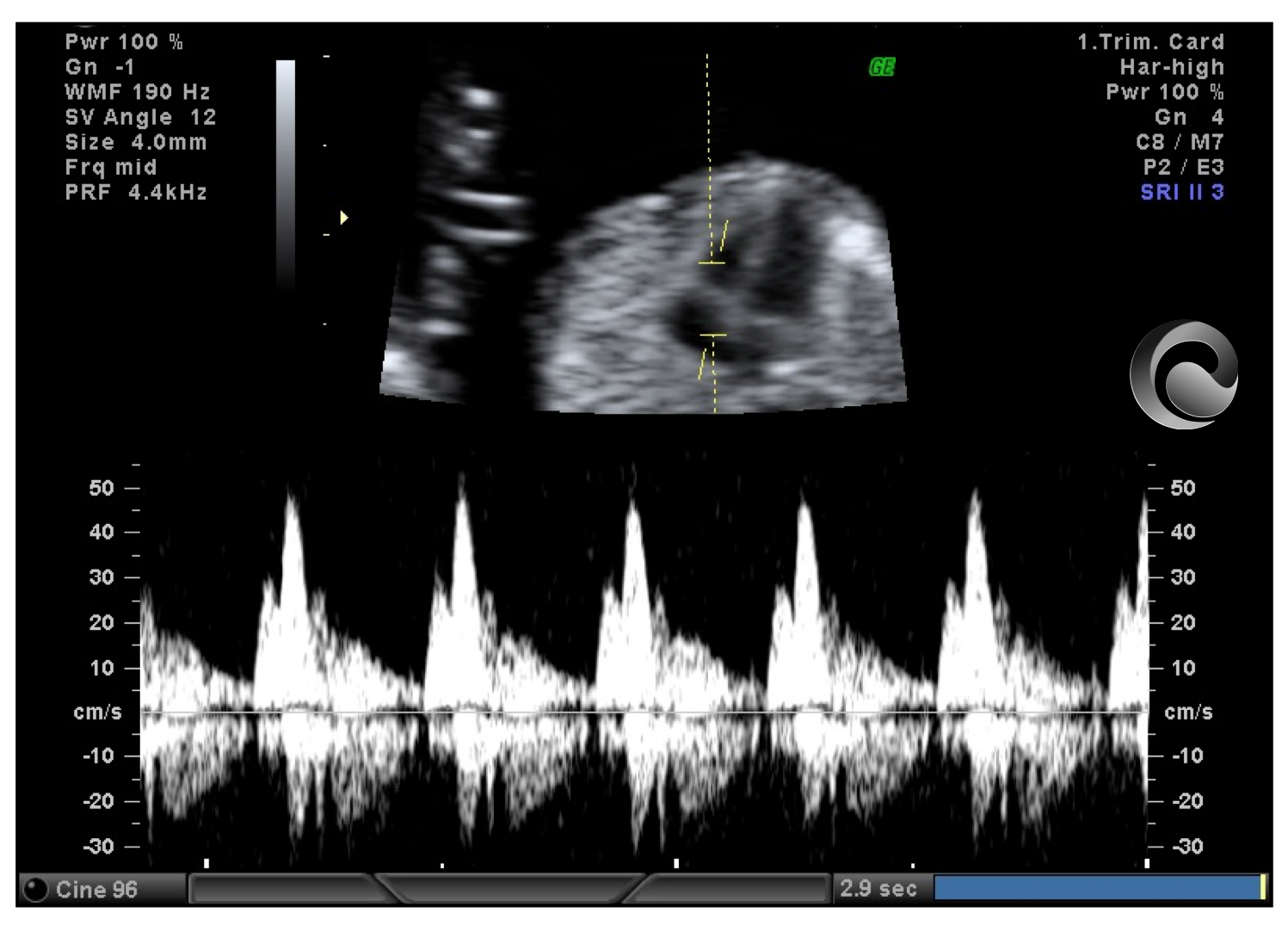Image resolution: width=1288 pixels, height=925 pixels.
Task: Select the 'Gn -1' Doppler gain text
Action: 100,67
